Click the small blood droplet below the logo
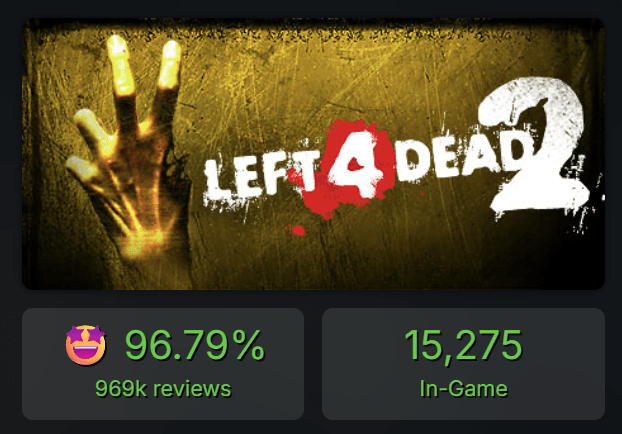 tap(296, 230)
